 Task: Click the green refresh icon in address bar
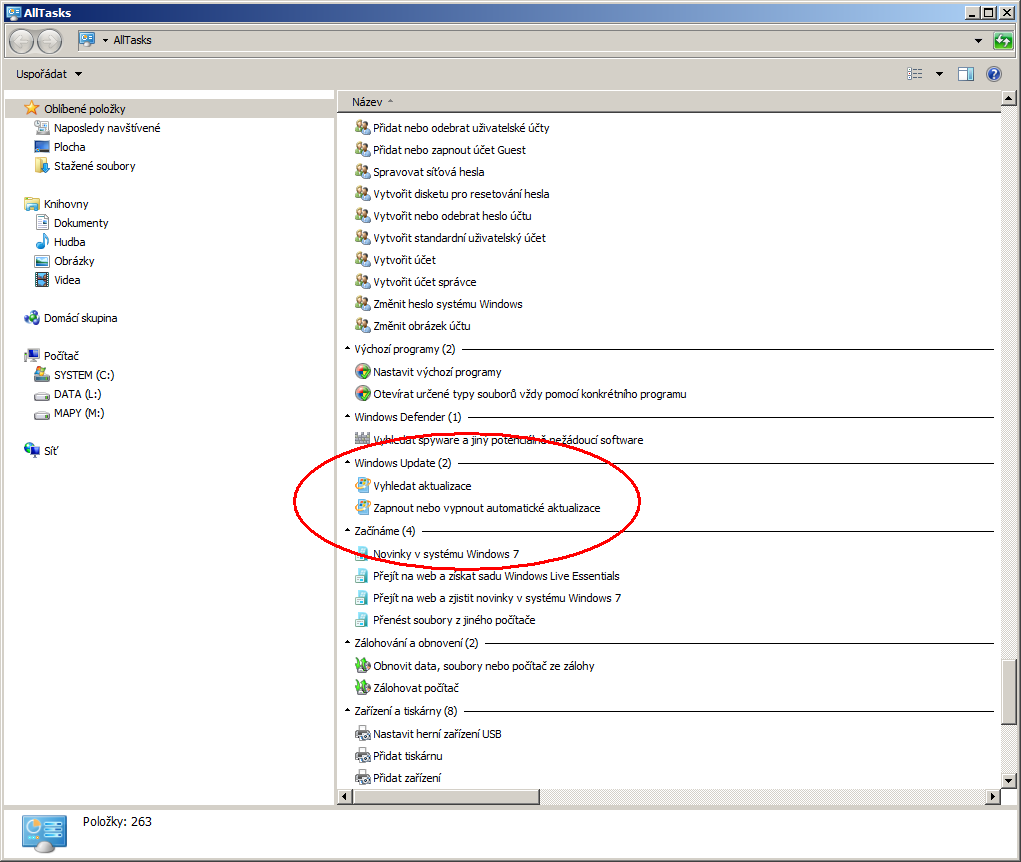coord(1003,40)
